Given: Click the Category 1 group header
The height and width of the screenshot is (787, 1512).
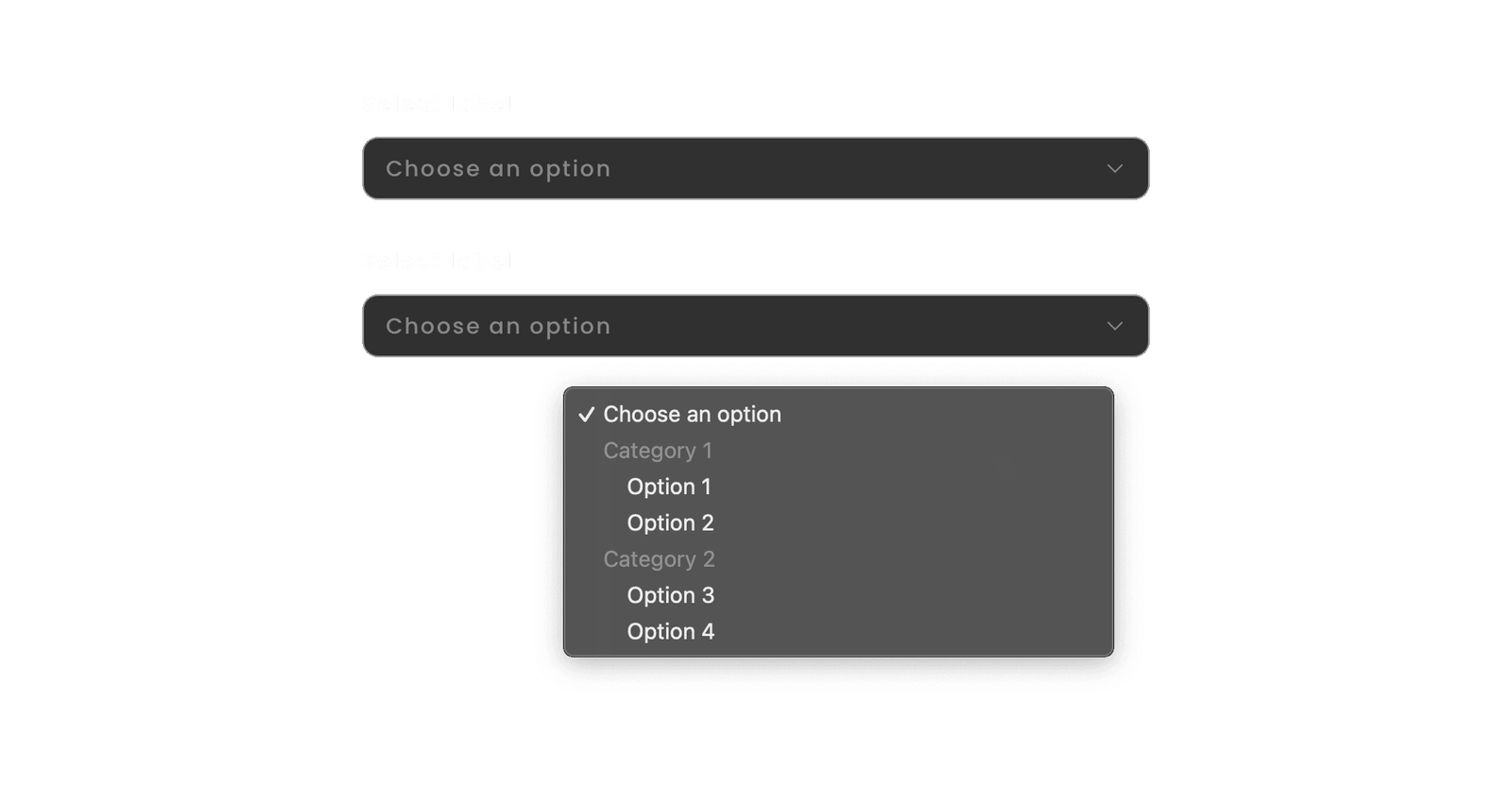Looking at the screenshot, I should click(x=658, y=451).
